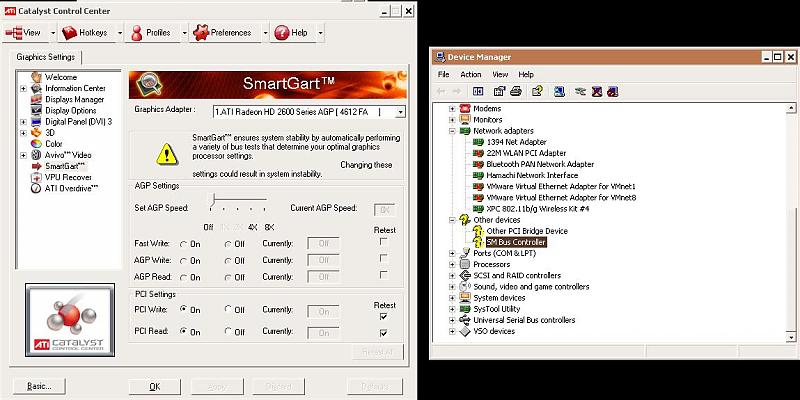
Task: Select the Welcome tree item
Action: [x=61, y=77]
